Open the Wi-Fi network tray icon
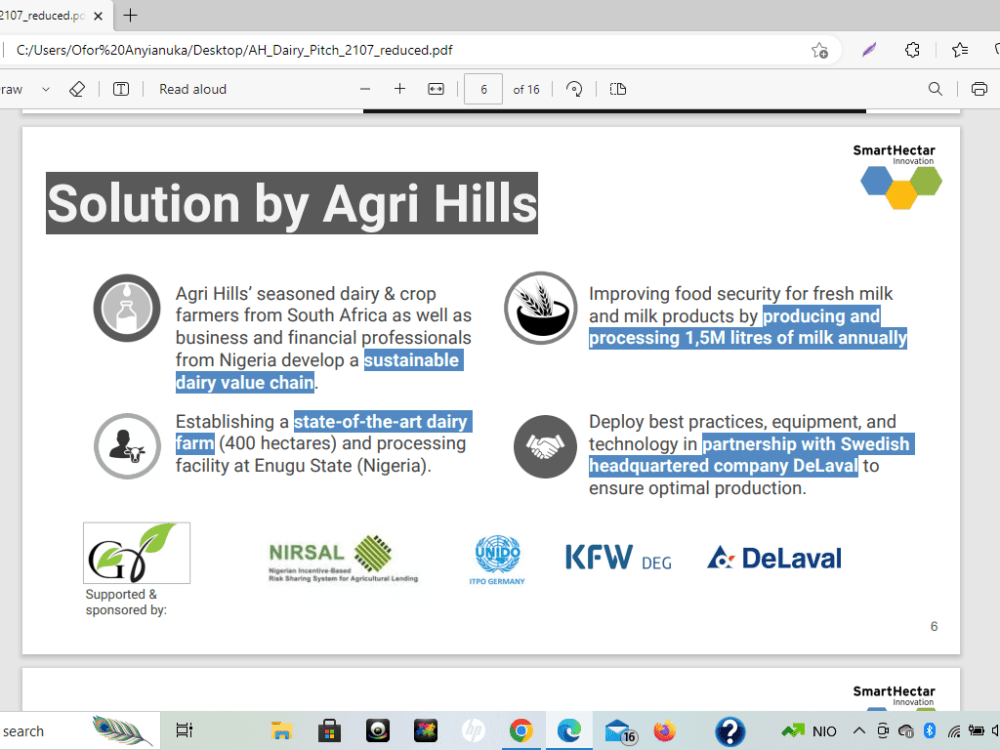Image resolution: width=1000 pixels, height=750 pixels. (953, 731)
